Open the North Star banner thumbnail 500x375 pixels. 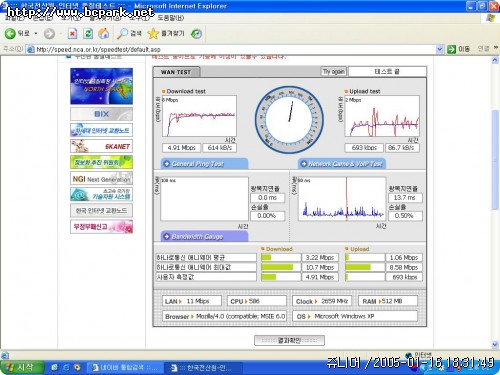click(x=101, y=86)
